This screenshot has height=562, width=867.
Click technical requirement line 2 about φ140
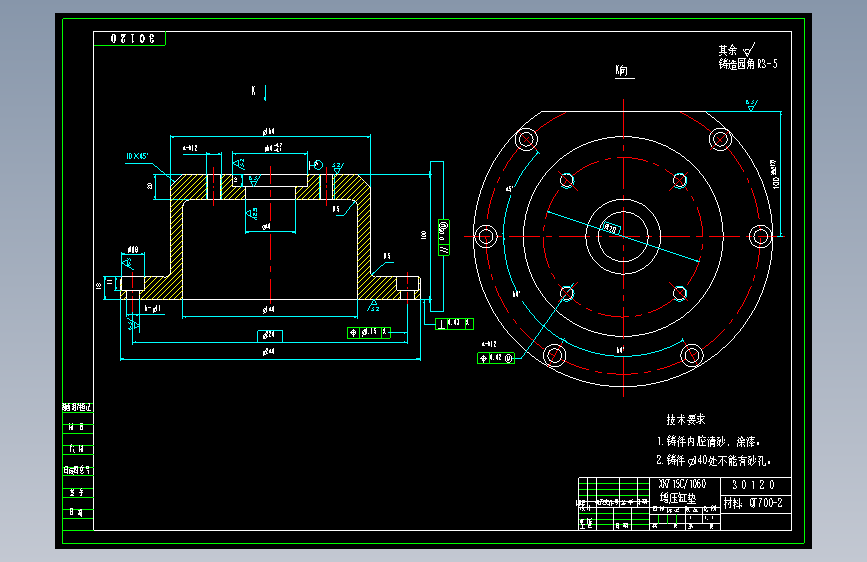(713, 460)
